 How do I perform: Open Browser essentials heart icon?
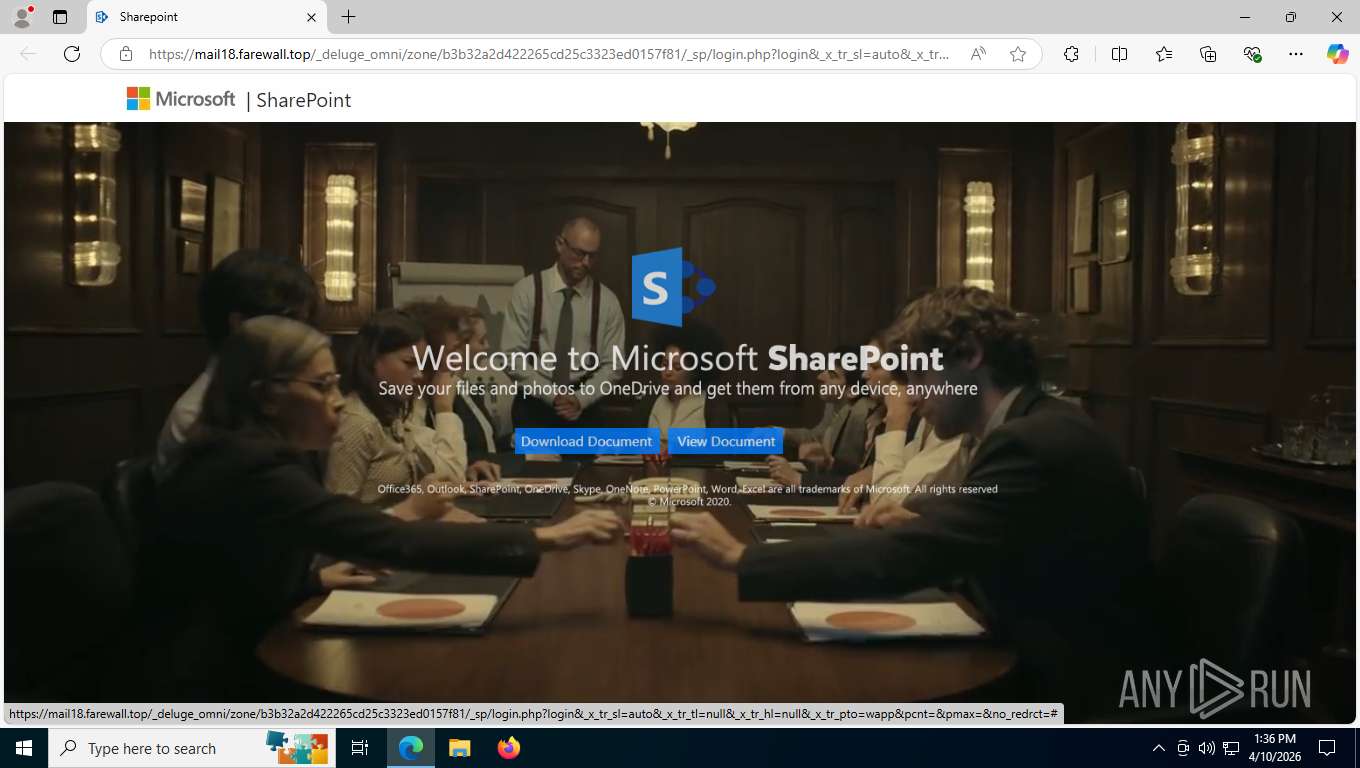tap(1252, 54)
